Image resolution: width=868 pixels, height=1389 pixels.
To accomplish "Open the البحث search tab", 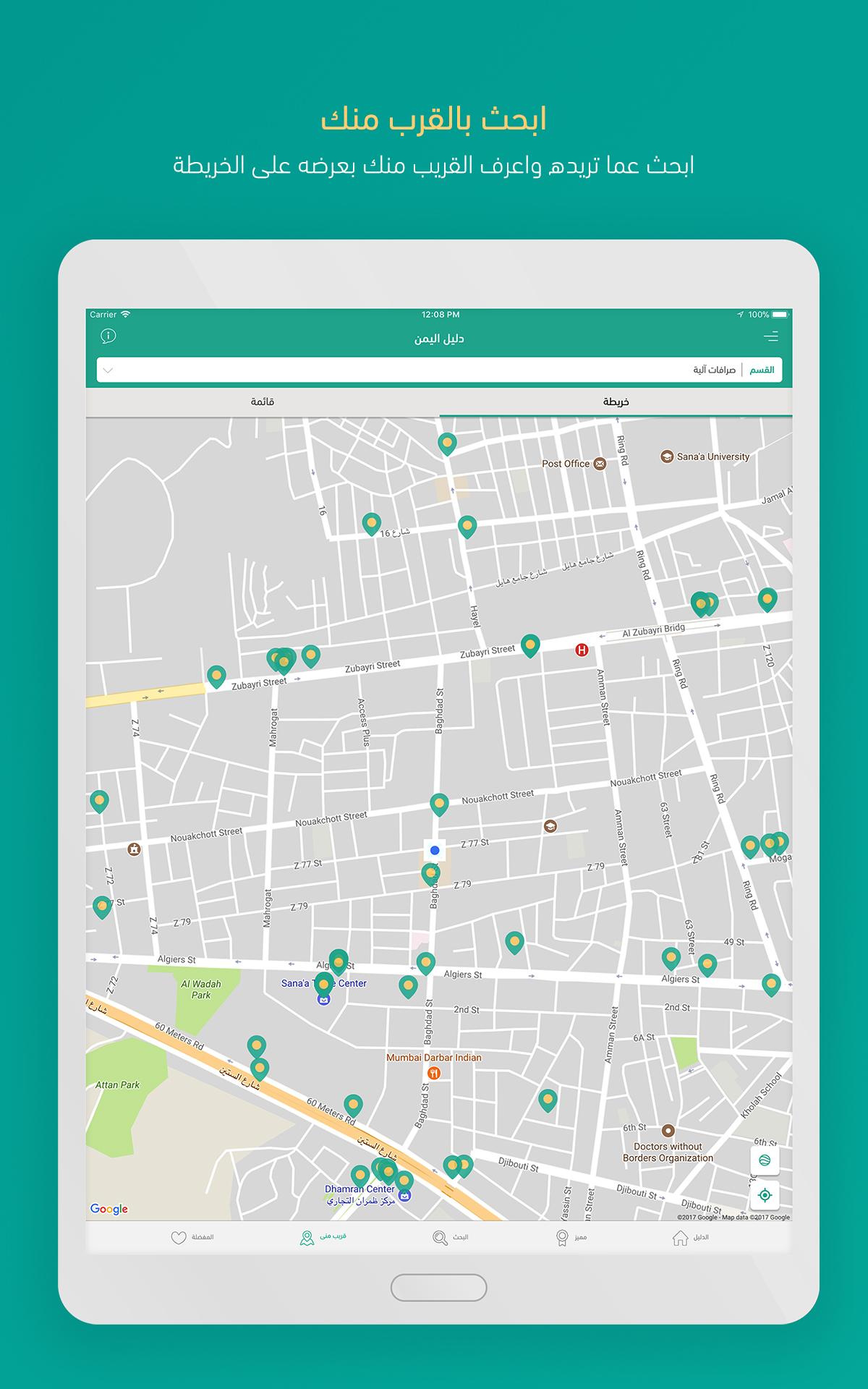I will click(x=451, y=1237).
